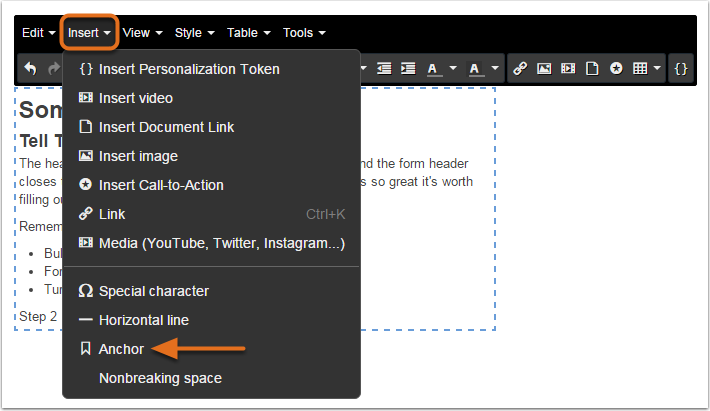Click the insert video toolbar icon
710x411 pixels.
(568, 69)
